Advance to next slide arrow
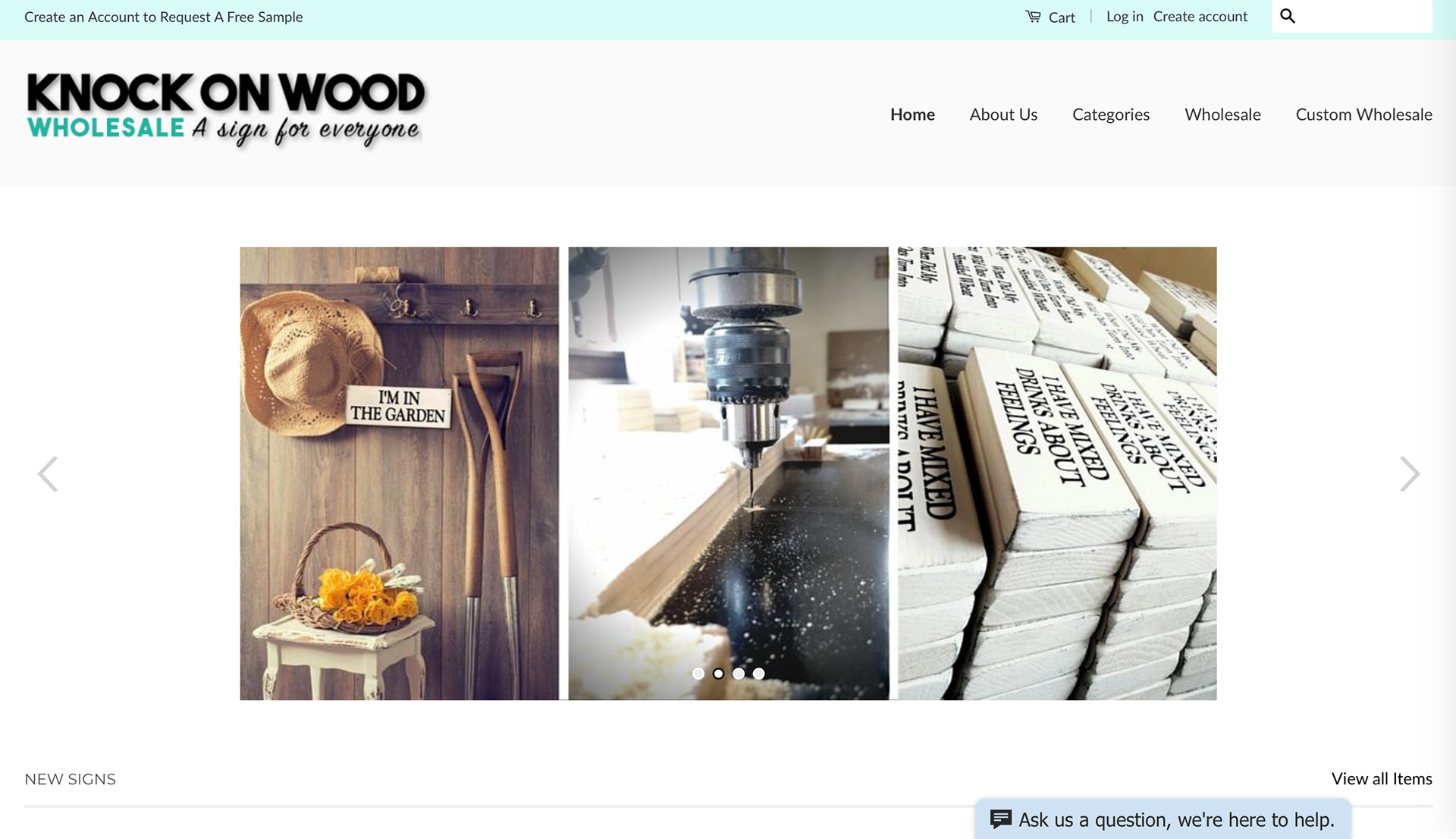The width and height of the screenshot is (1456, 839). pyautogui.click(x=1409, y=474)
